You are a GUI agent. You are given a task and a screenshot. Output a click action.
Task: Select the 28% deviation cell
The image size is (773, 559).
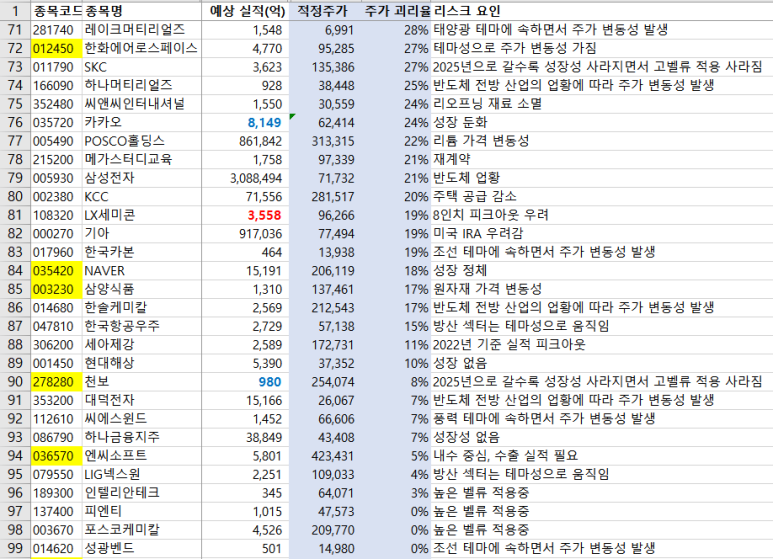click(396, 30)
